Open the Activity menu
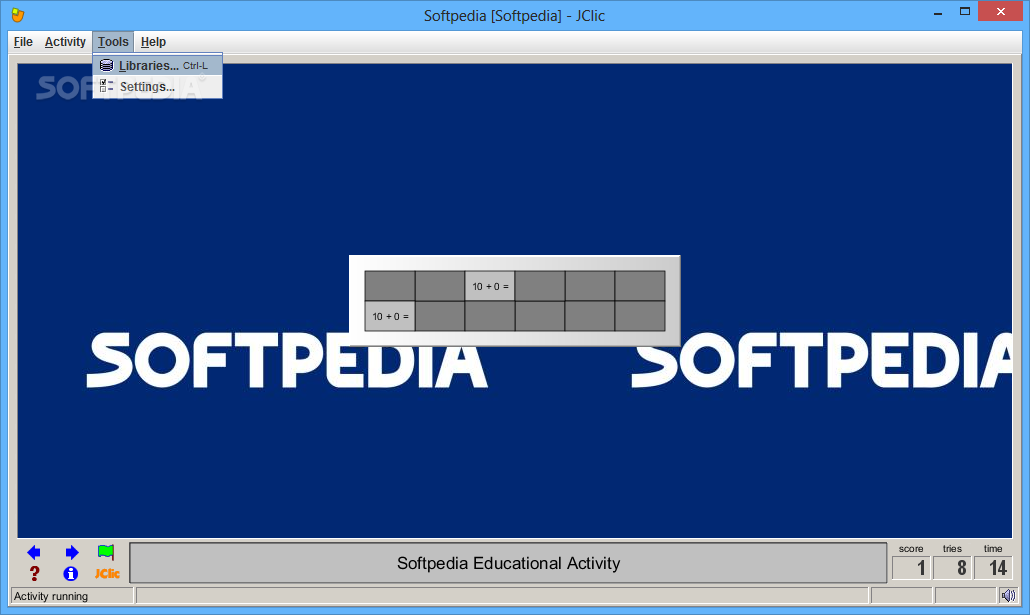1030x615 pixels. [65, 42]
